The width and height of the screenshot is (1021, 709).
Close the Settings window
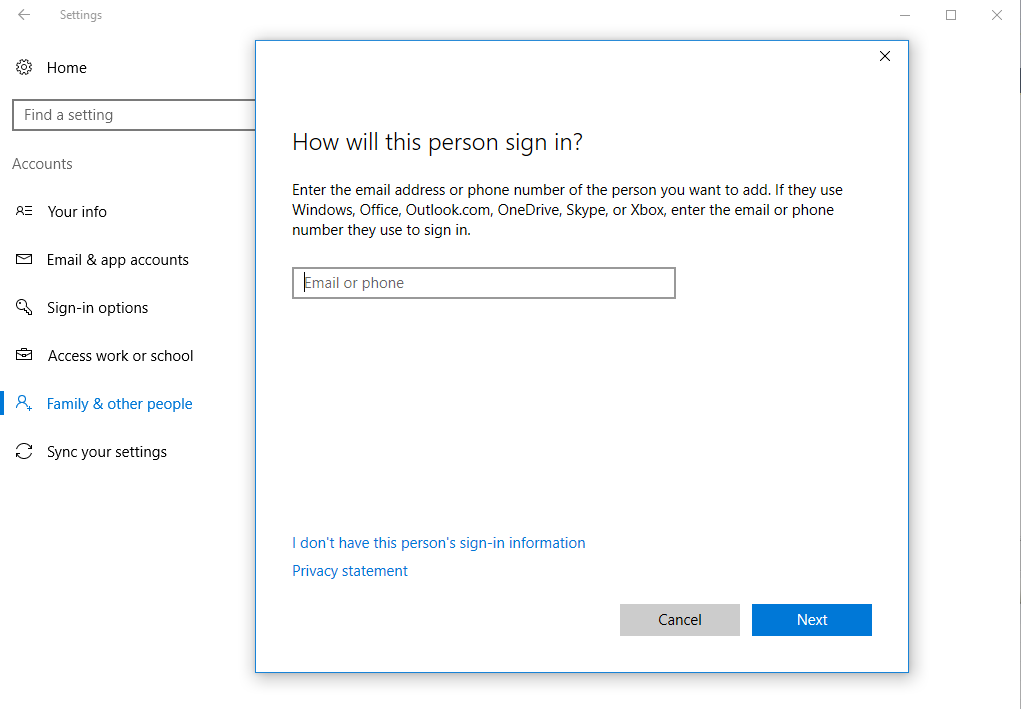click(997, 15)
